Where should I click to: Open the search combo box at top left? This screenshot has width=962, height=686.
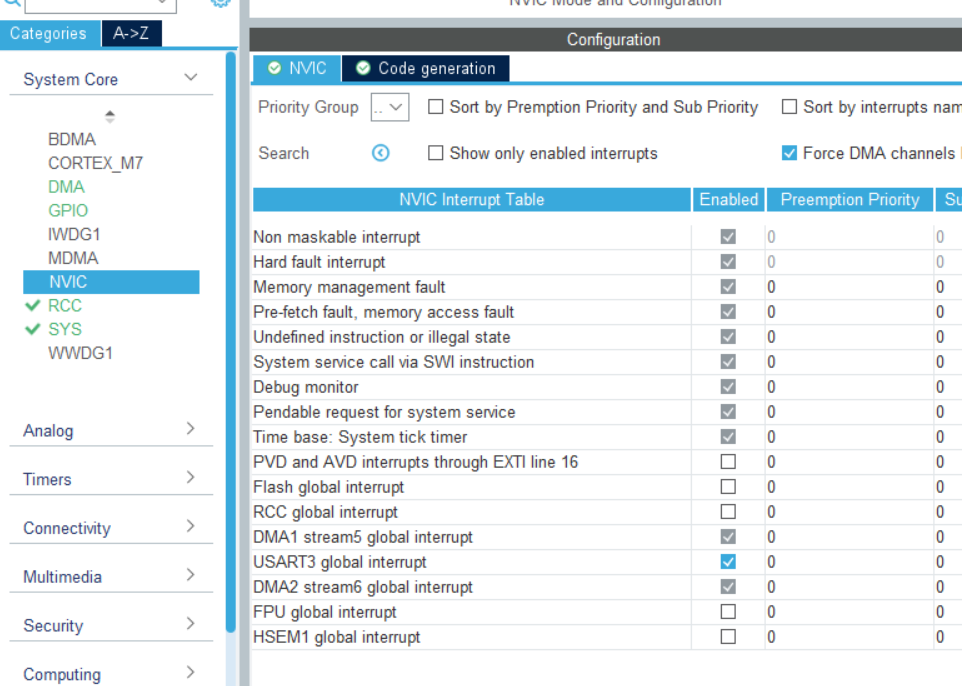(101, 4)
